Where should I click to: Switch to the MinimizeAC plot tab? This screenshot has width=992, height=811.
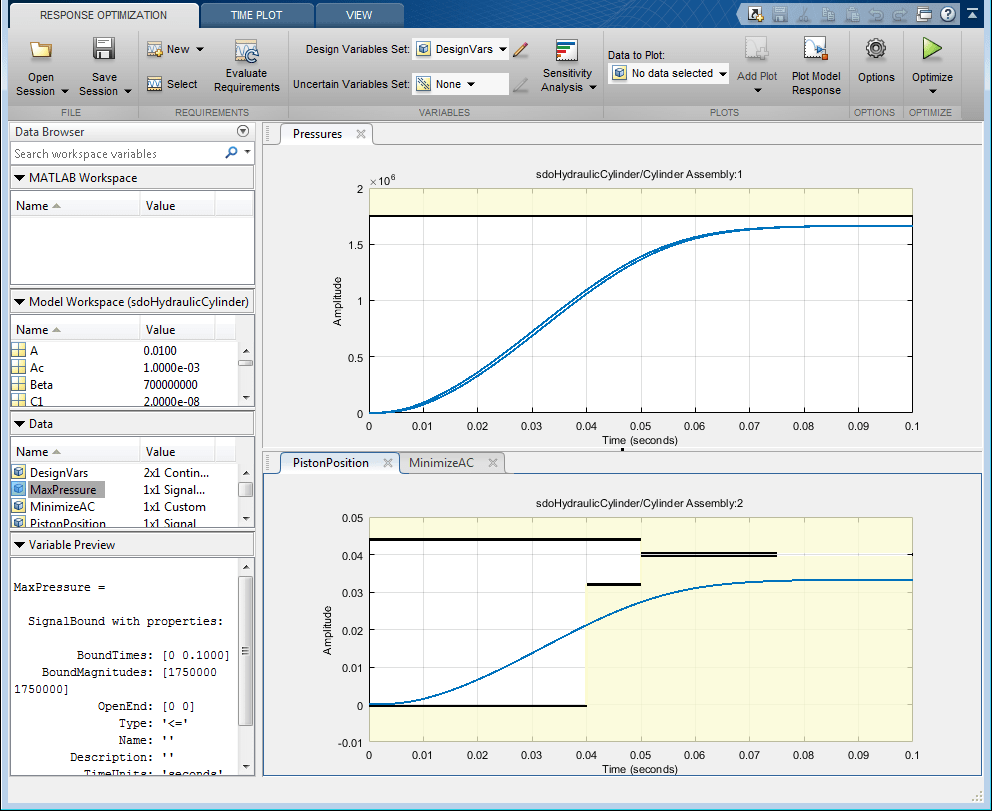[442, 463]
